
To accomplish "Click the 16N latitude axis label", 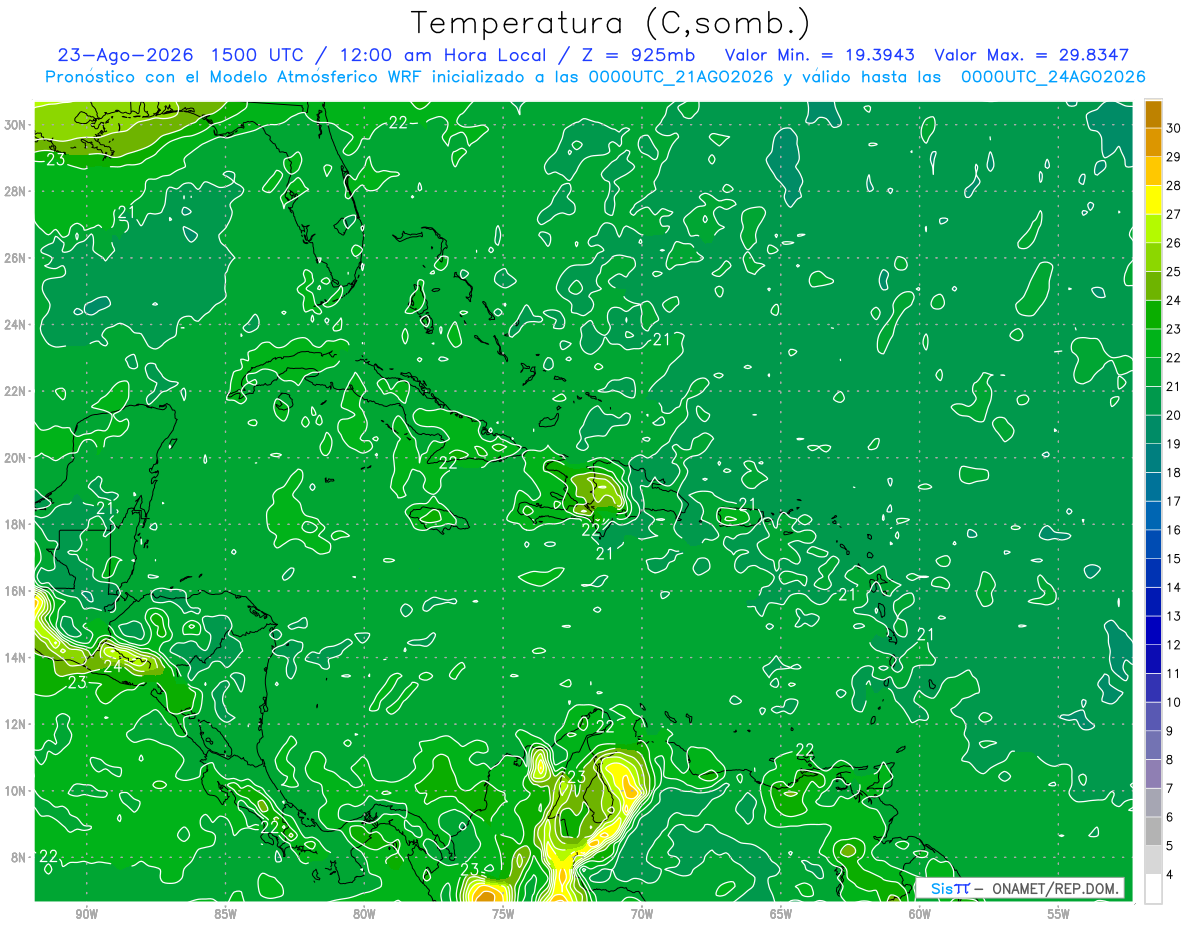I will point(16,591).
